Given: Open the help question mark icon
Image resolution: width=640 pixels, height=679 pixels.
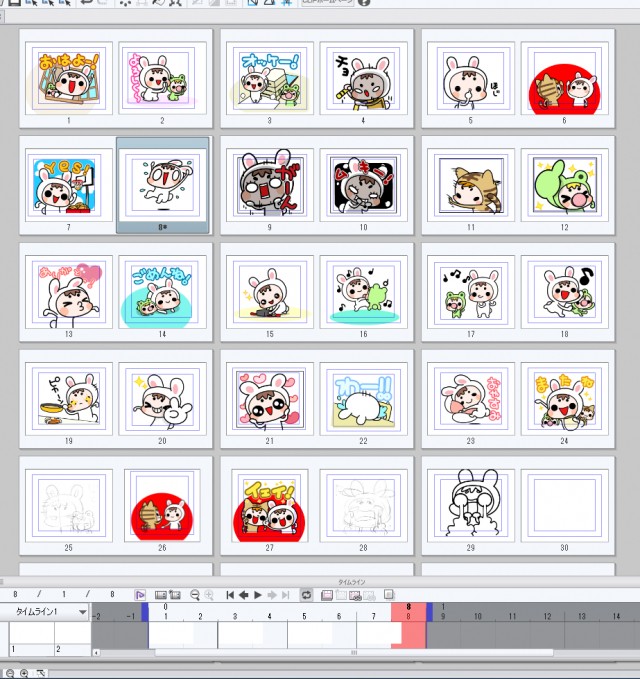Looking at the screenshot, I should [x=365, y=3].
